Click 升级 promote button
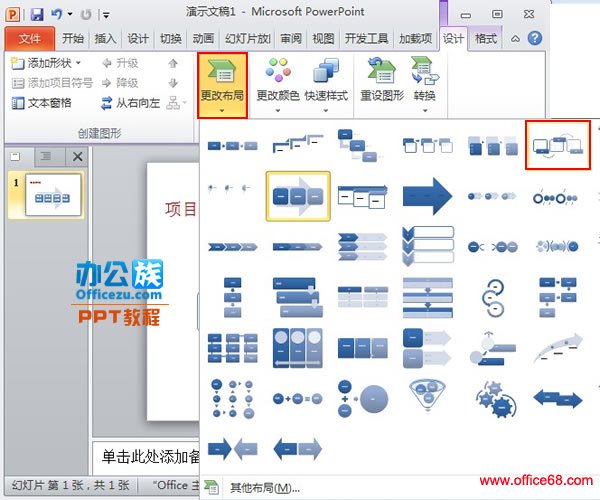Screen dimensions: 600x500 [x=120, y=63]
